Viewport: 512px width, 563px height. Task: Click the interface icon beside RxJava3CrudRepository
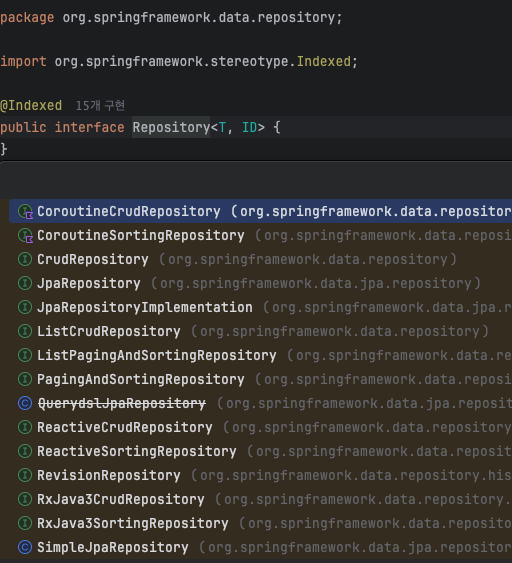(25, 499)
